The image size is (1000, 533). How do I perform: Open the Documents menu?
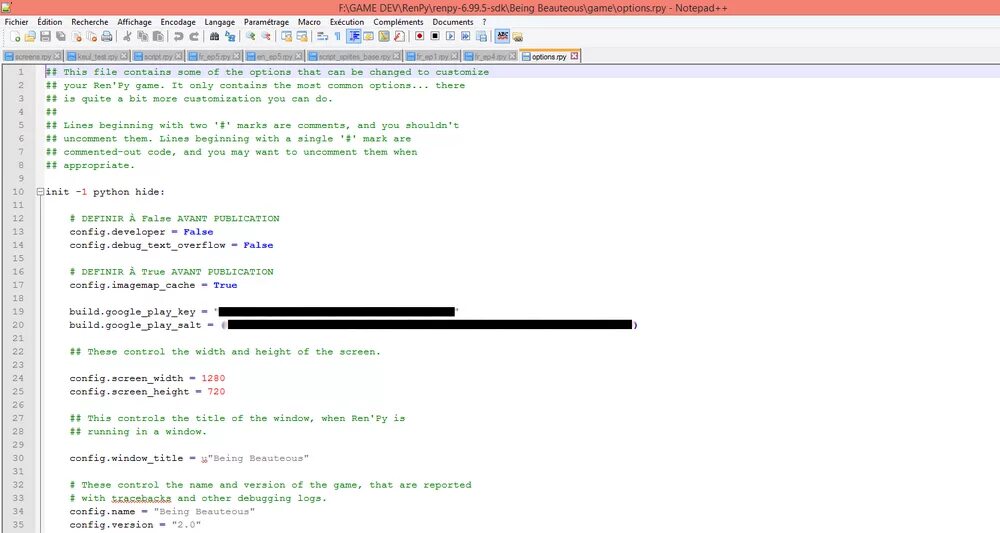pos(453,22)
